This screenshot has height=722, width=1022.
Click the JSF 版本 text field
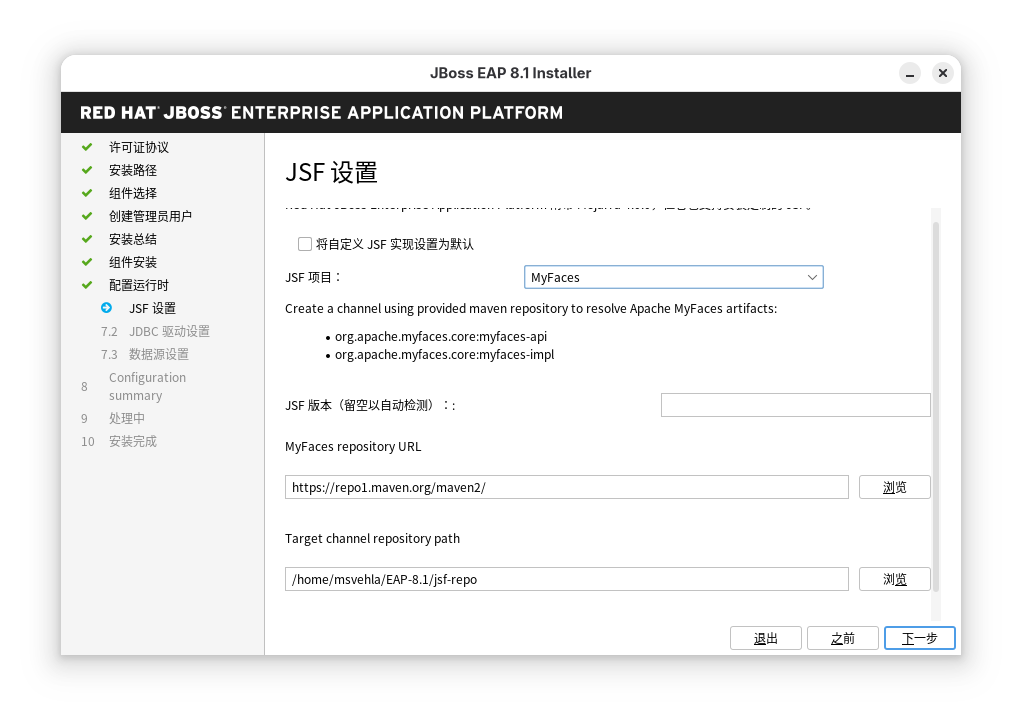[795, 405]
